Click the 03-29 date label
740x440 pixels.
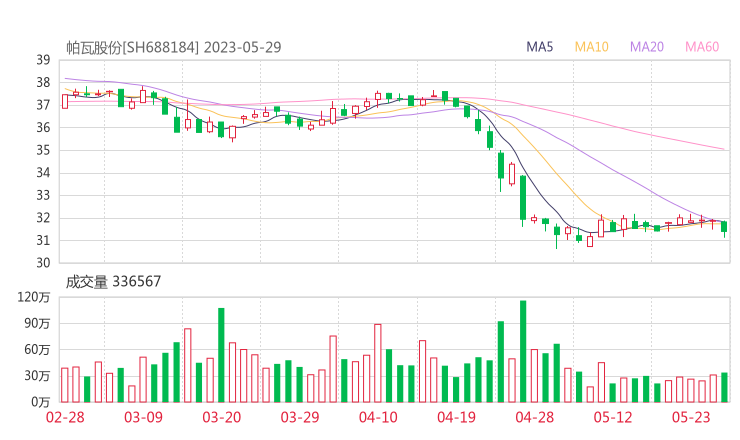(300, 417)
